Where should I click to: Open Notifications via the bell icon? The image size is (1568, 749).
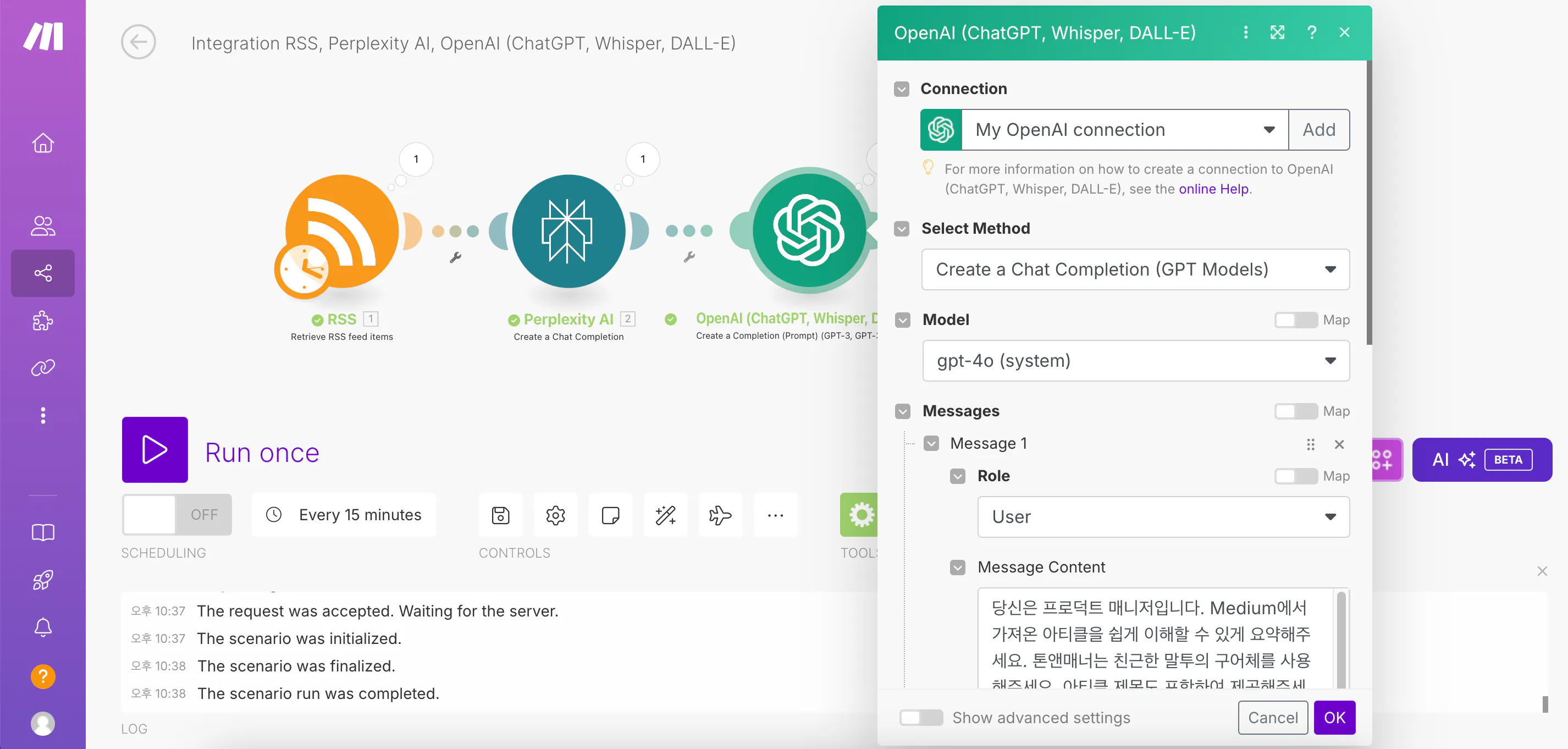43,628
